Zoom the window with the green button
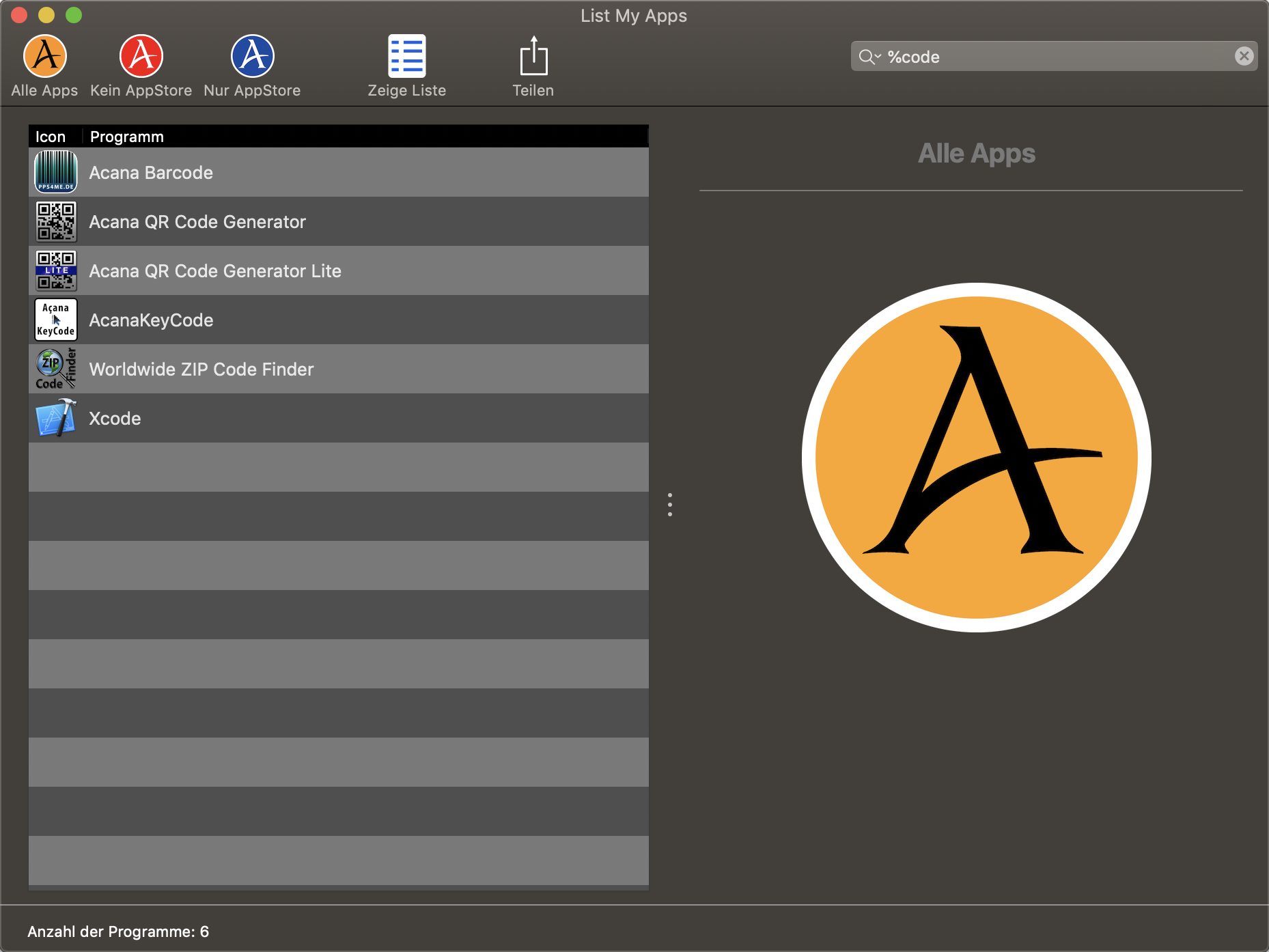The image size is (1269, 952). [x=74, y=15]
